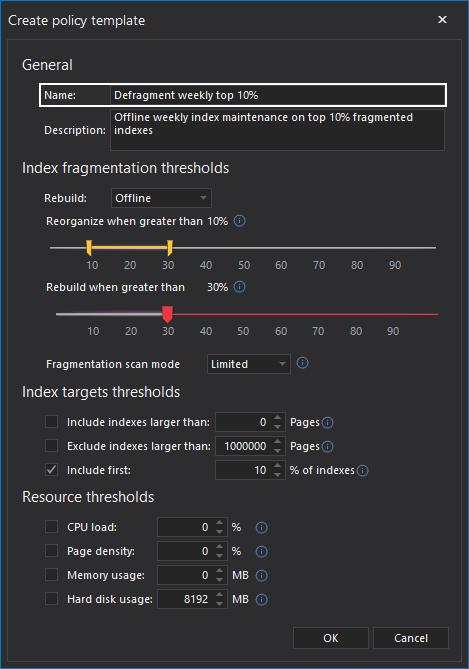The width and height of the screenshot is (469, 669).
Task: Click info icon for Include indexes larger than
Action: 328,422
